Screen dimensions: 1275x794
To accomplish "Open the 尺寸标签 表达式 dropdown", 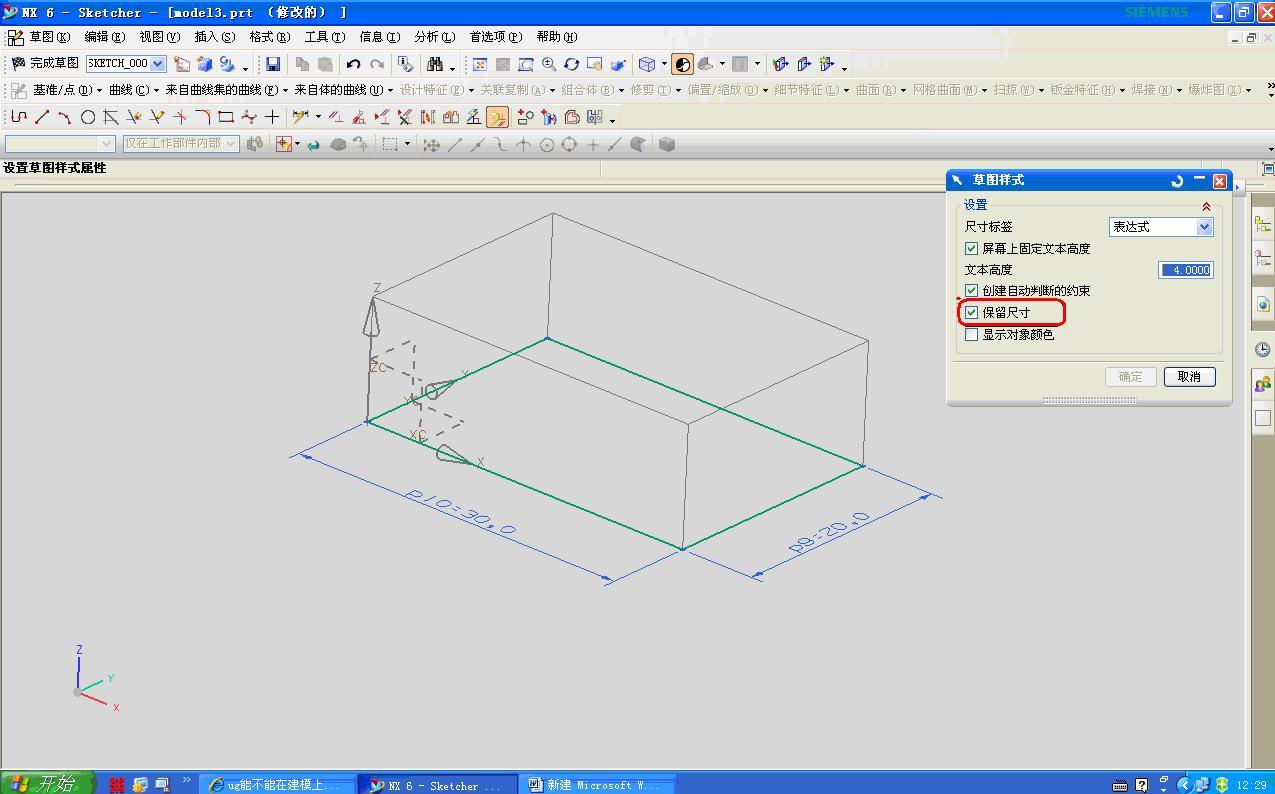I will pyautogui.click(x=1161, y=227).
